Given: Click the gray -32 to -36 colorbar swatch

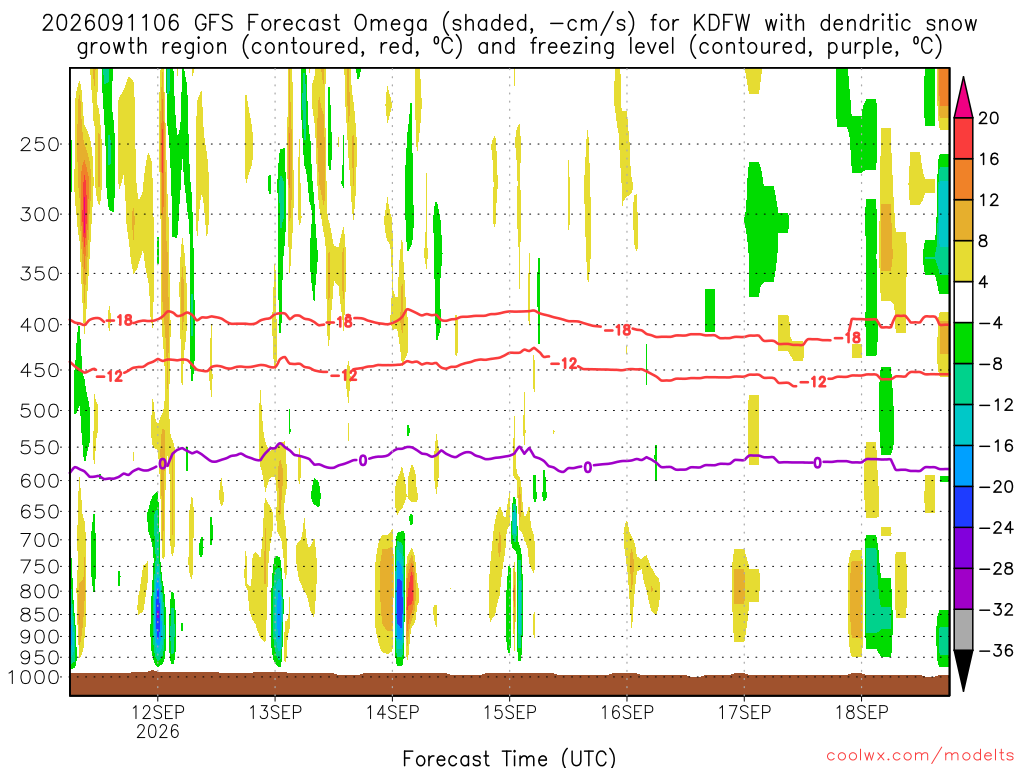Looking at the screenshot, I should point(963,630).
